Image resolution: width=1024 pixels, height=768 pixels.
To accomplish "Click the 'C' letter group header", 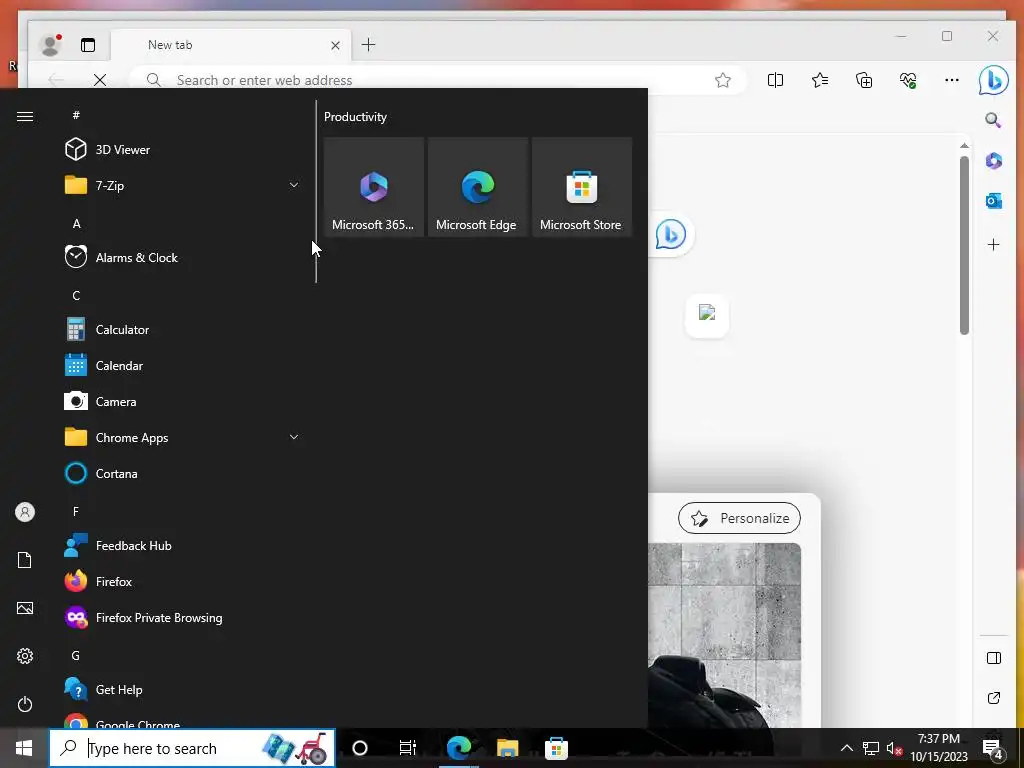I will tap(76, 295).
